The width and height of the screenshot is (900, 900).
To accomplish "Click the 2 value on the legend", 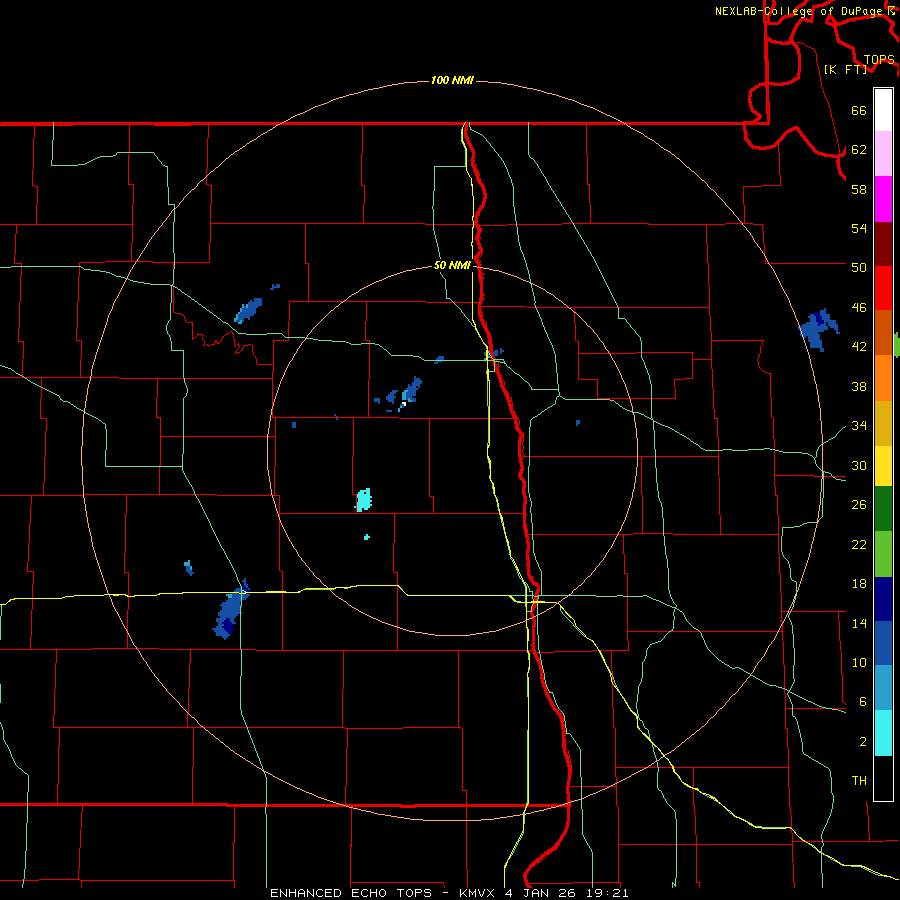I will pos(863,742).
